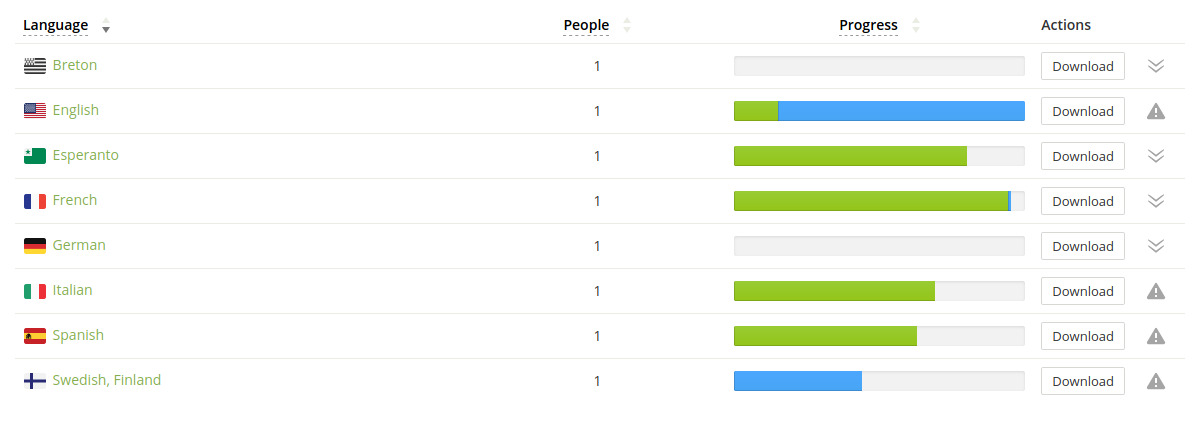Open the Esperanto language link

point(85,155)
